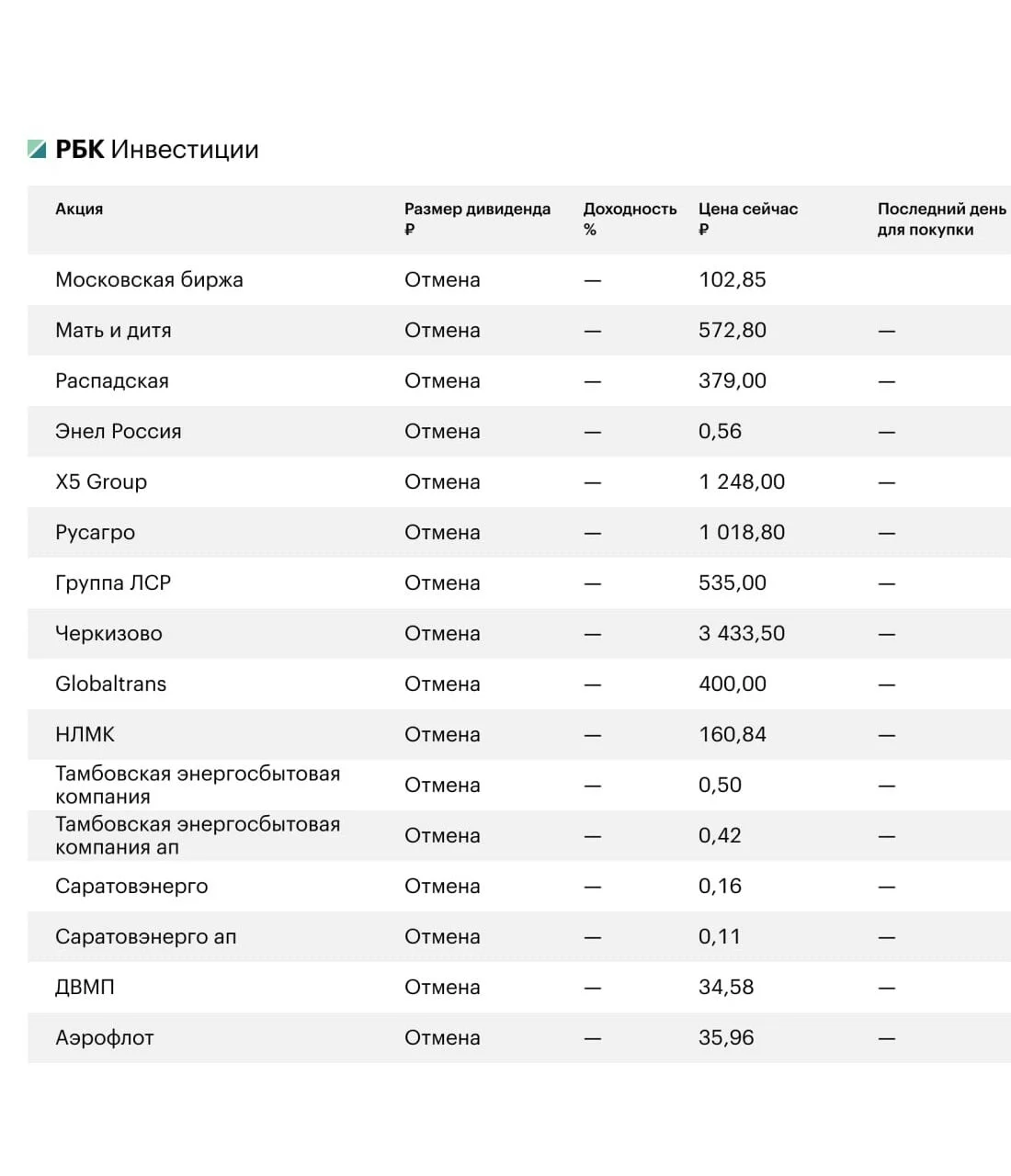This screenshot has height=1176, width=1011.
Task: Click Последний день для покупки header
Action: coord(941,219)
